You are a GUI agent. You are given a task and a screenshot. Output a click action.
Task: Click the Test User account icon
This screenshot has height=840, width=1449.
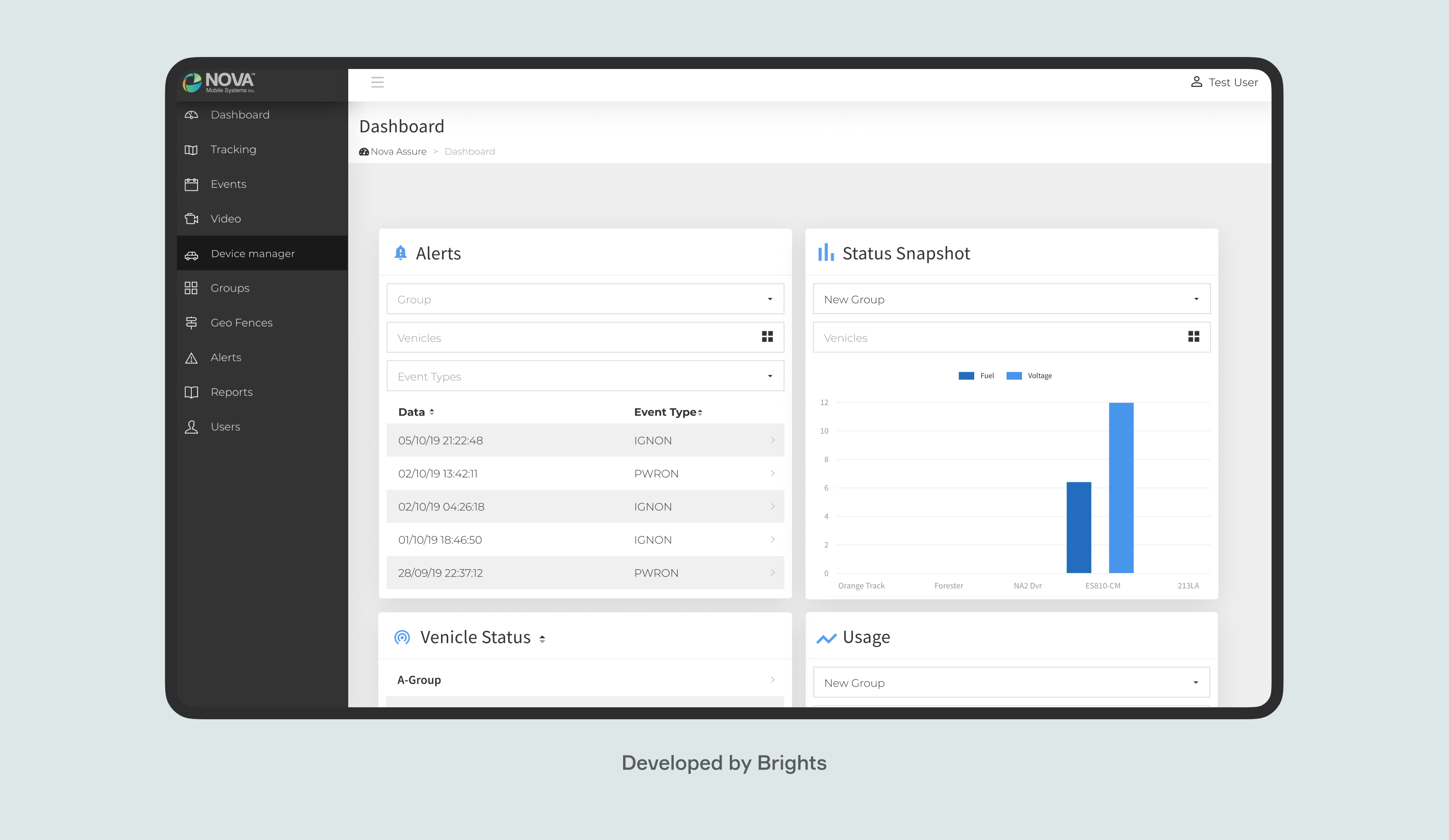point(1196,82)
